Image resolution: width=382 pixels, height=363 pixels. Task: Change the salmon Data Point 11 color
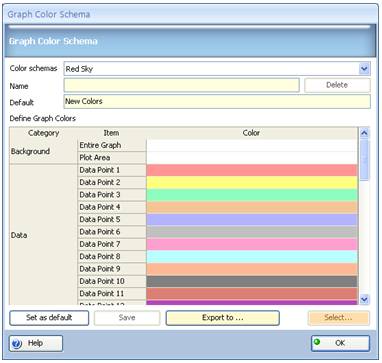pyautogui.click(x=252, y=293)
